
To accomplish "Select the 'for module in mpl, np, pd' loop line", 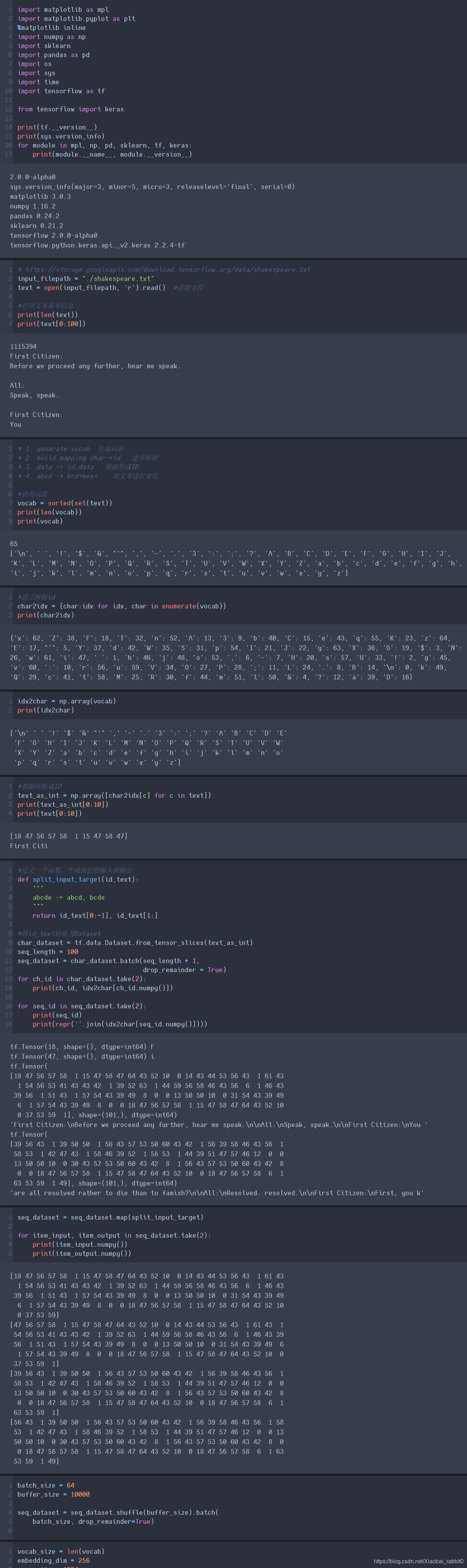I will pos(105,145).
